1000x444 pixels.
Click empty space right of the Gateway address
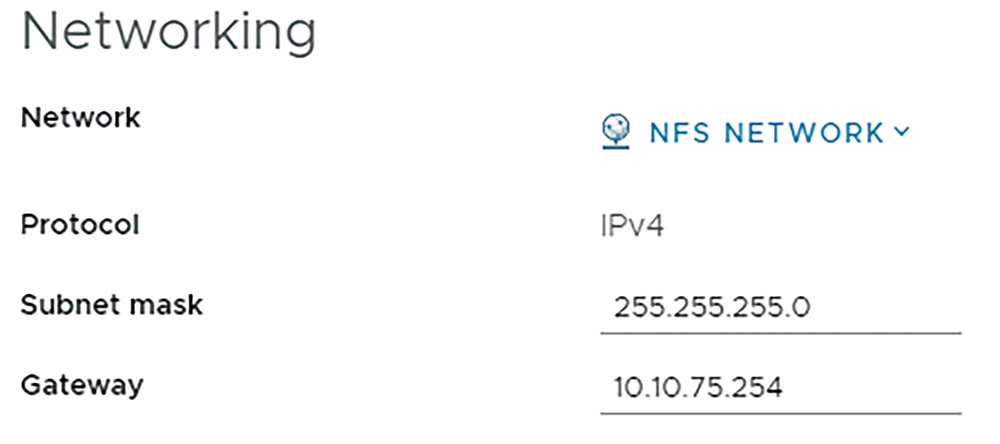(872, 388)
